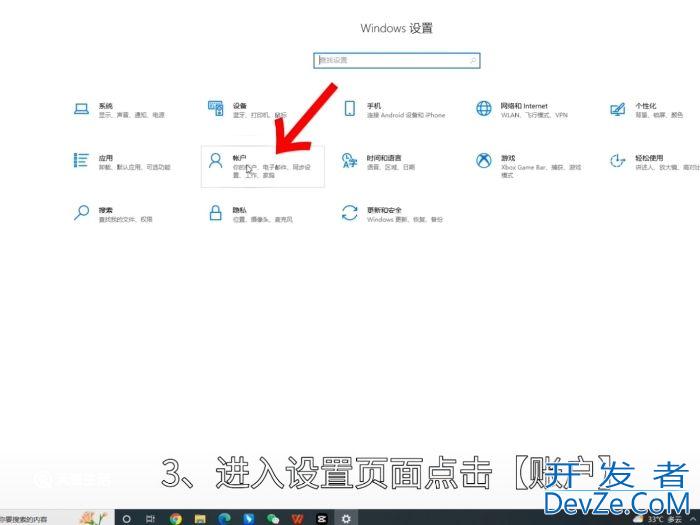Open WPS Office from the taskbar
Screen dimensions: 700x525
[x=297, y=519]
